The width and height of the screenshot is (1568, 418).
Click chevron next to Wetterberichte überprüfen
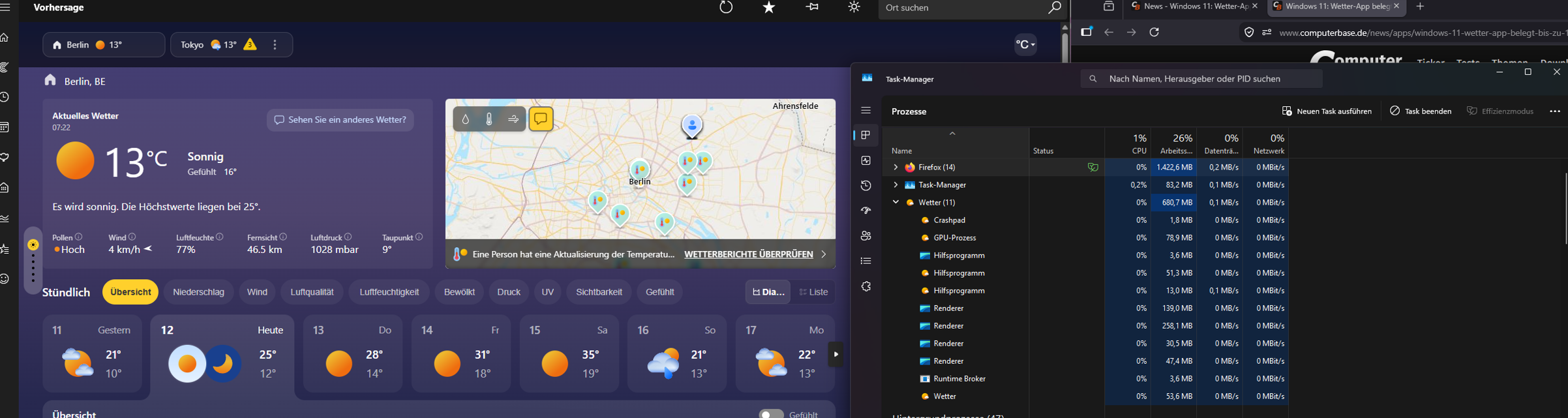click(x=824, y=254)
